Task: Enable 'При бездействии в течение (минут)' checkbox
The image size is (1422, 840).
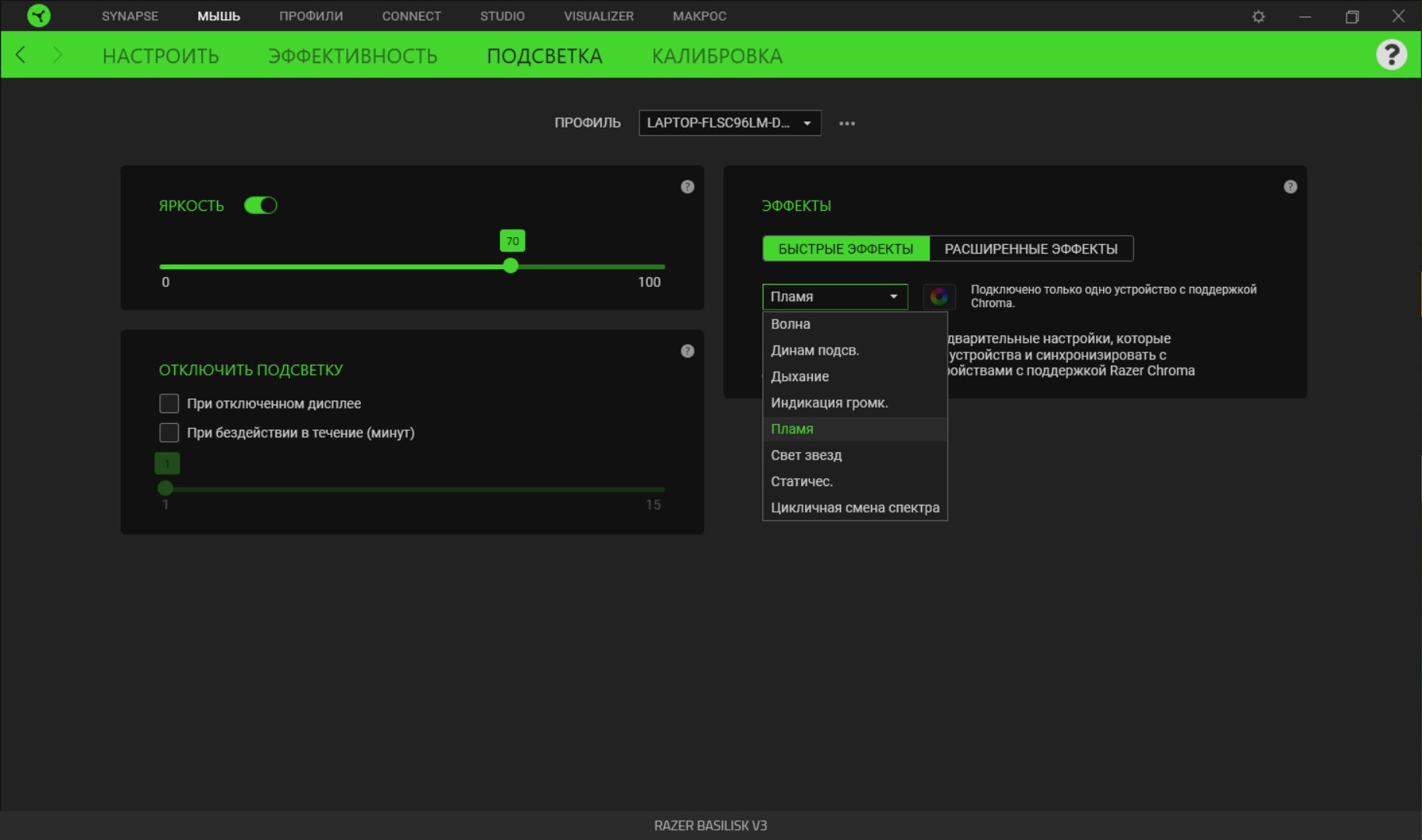Action: pyautogui.click(x=169, y=432)
